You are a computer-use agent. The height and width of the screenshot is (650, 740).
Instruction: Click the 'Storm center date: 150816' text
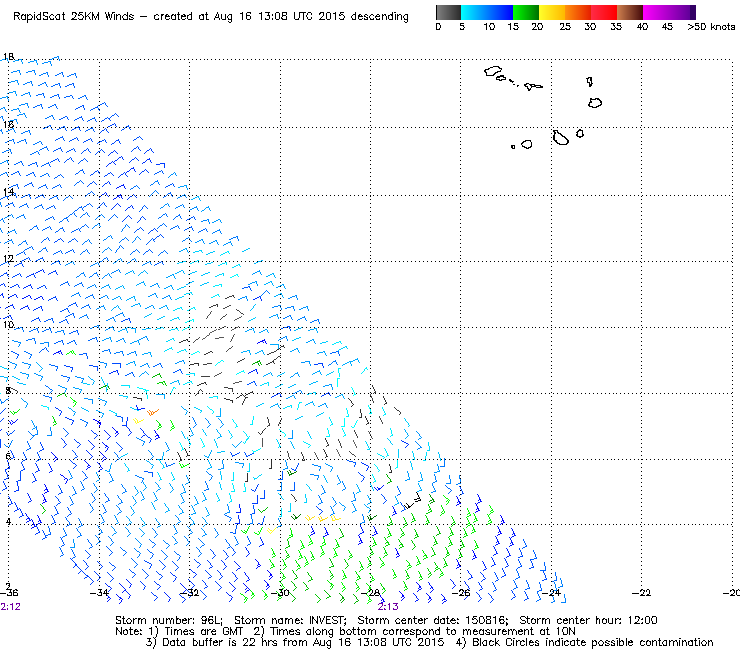click(433, 620)
